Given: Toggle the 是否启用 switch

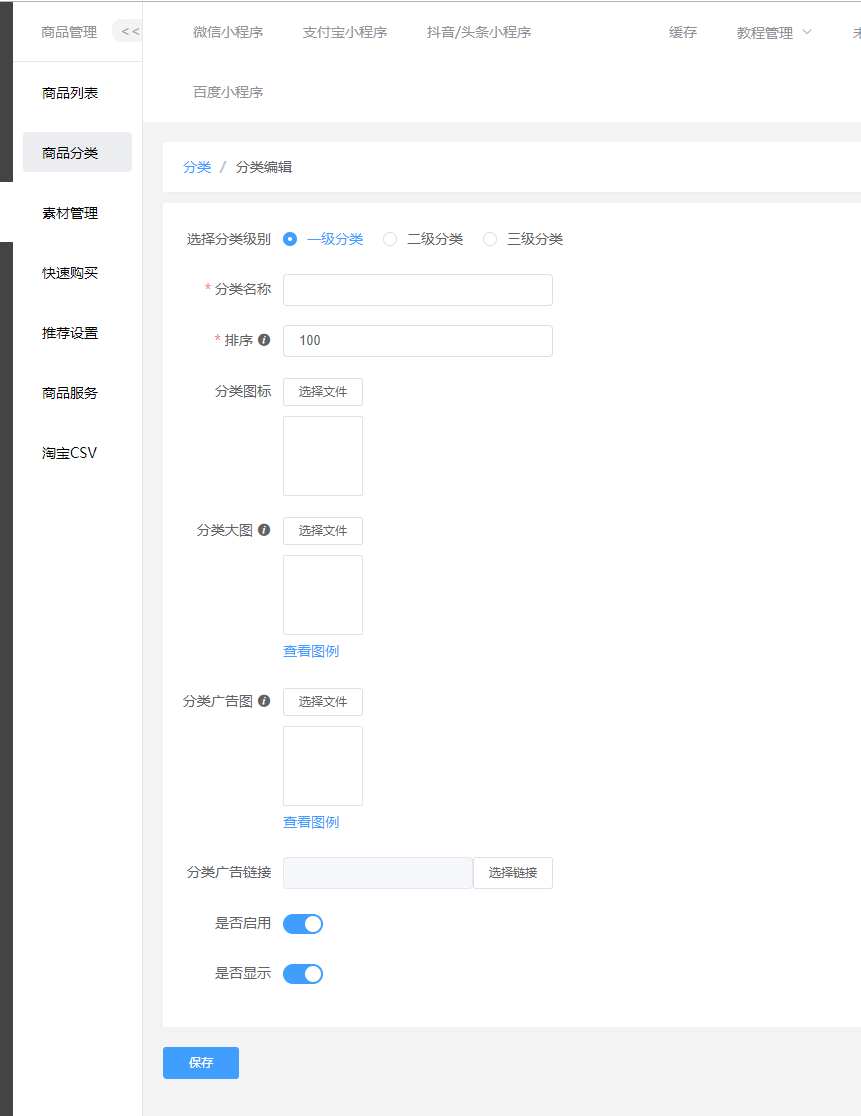Looking at the screenshot, I should click(x=303, y=924).
